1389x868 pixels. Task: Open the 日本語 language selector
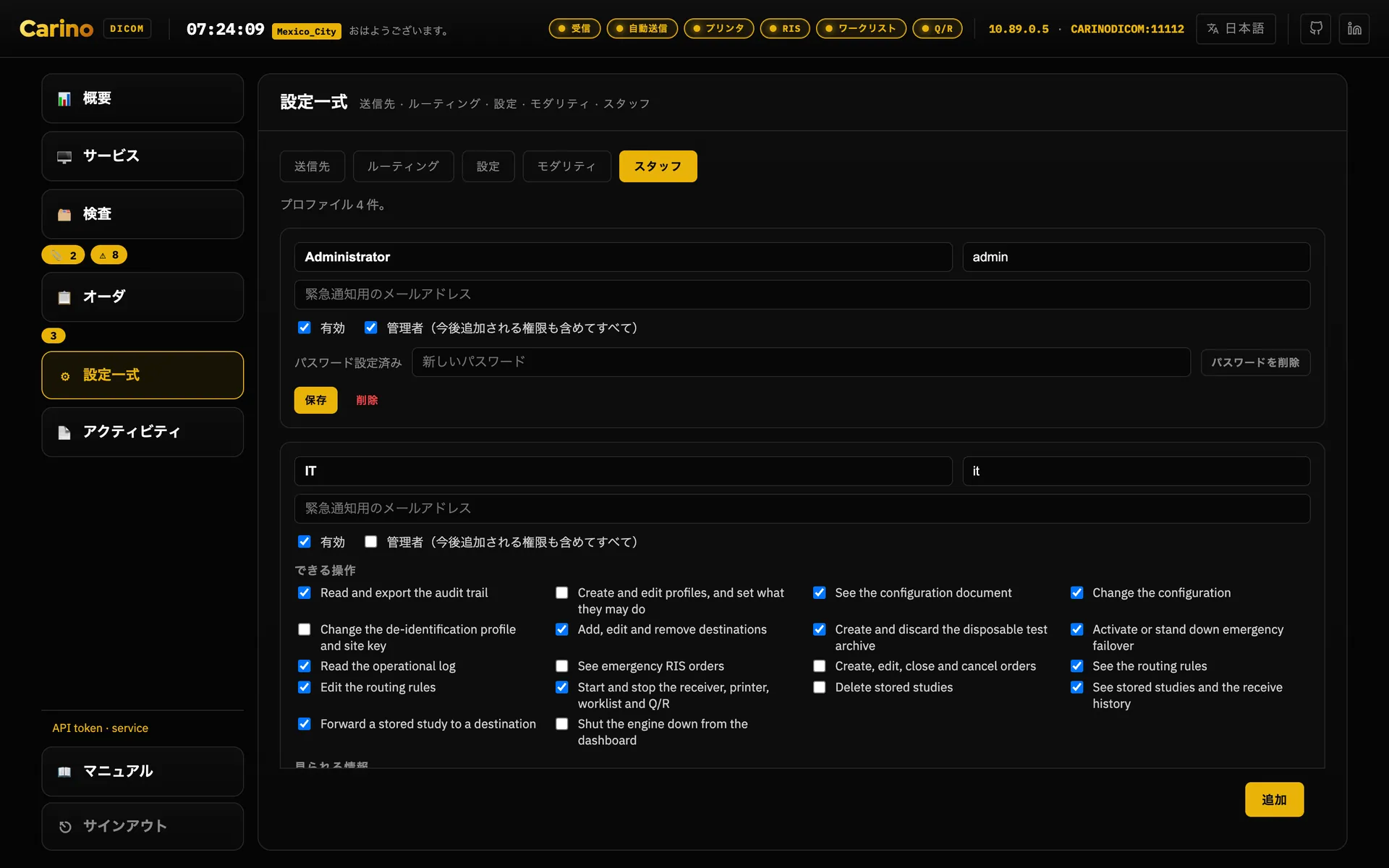[1236, 29]
